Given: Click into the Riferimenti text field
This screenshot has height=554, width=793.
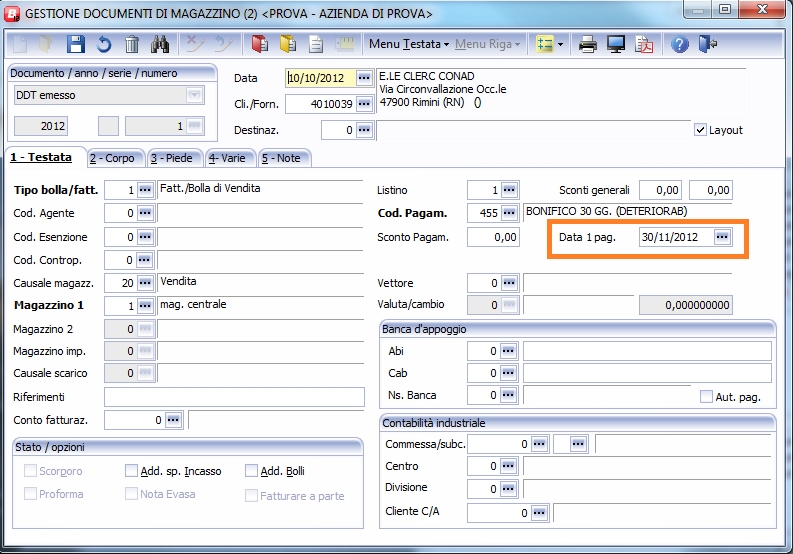Looking at the screenshot, I should click(x=234, y=397).
